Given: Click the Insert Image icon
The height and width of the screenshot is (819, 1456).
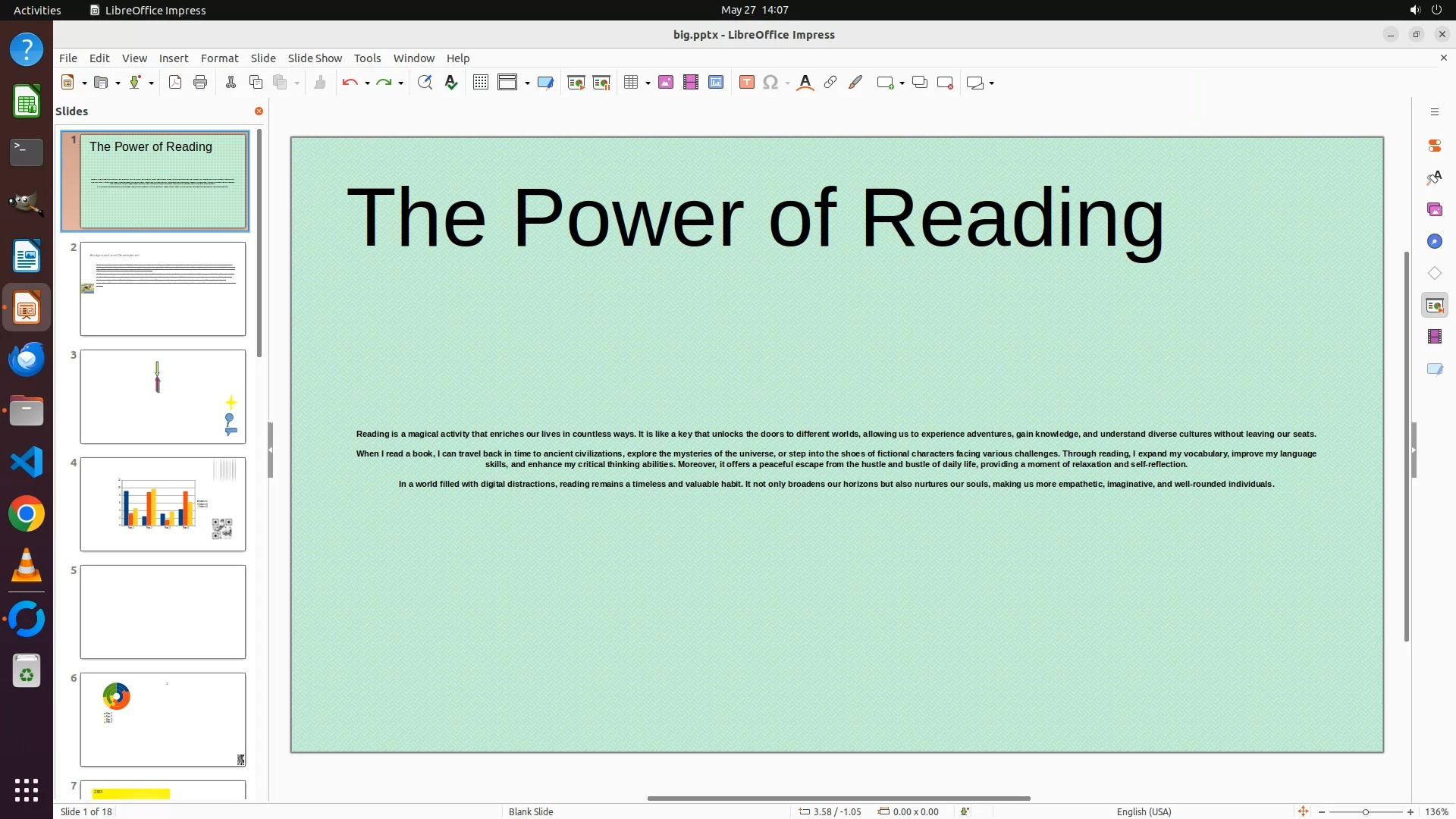Looking at the screenshot, I should point(666,83).
